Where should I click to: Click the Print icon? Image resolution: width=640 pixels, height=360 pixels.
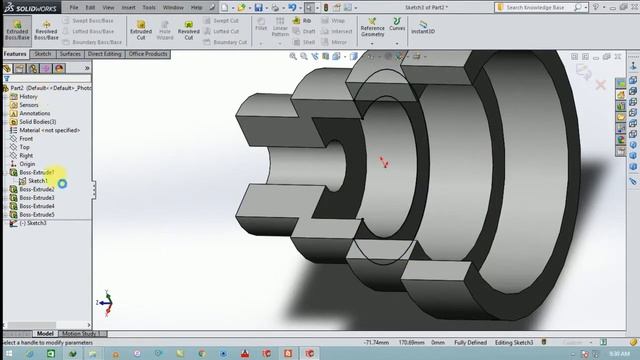[x=276, y=7]
